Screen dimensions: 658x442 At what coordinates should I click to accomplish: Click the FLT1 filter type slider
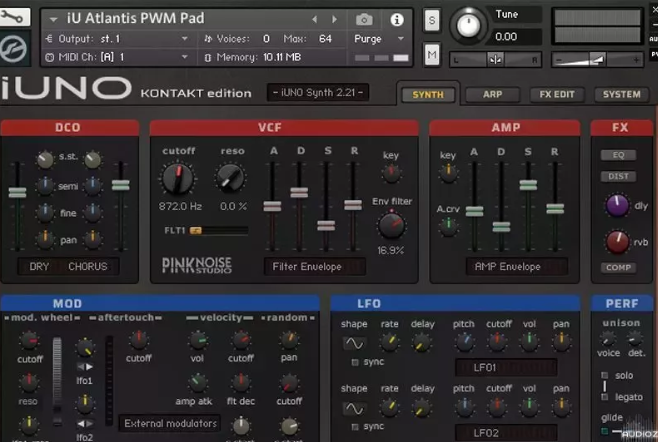(x=219, y=230)
